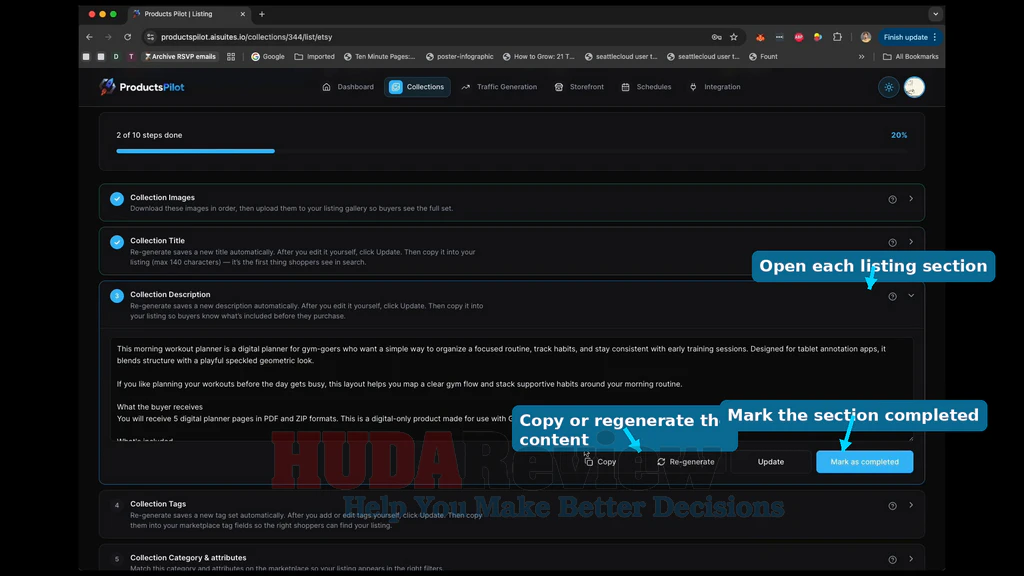
Task: Click the Finish update button
Action: pyautogui.click(x=910, y=37)
